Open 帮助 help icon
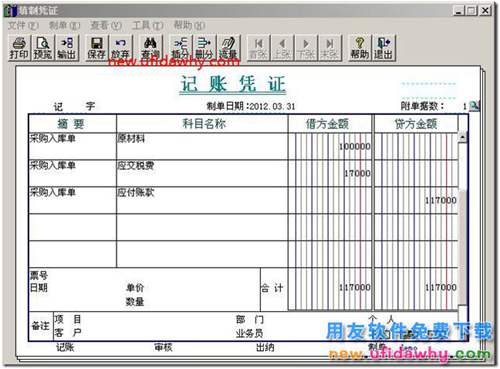Viewport: 500px width, 369px height. tap(360, 48)
